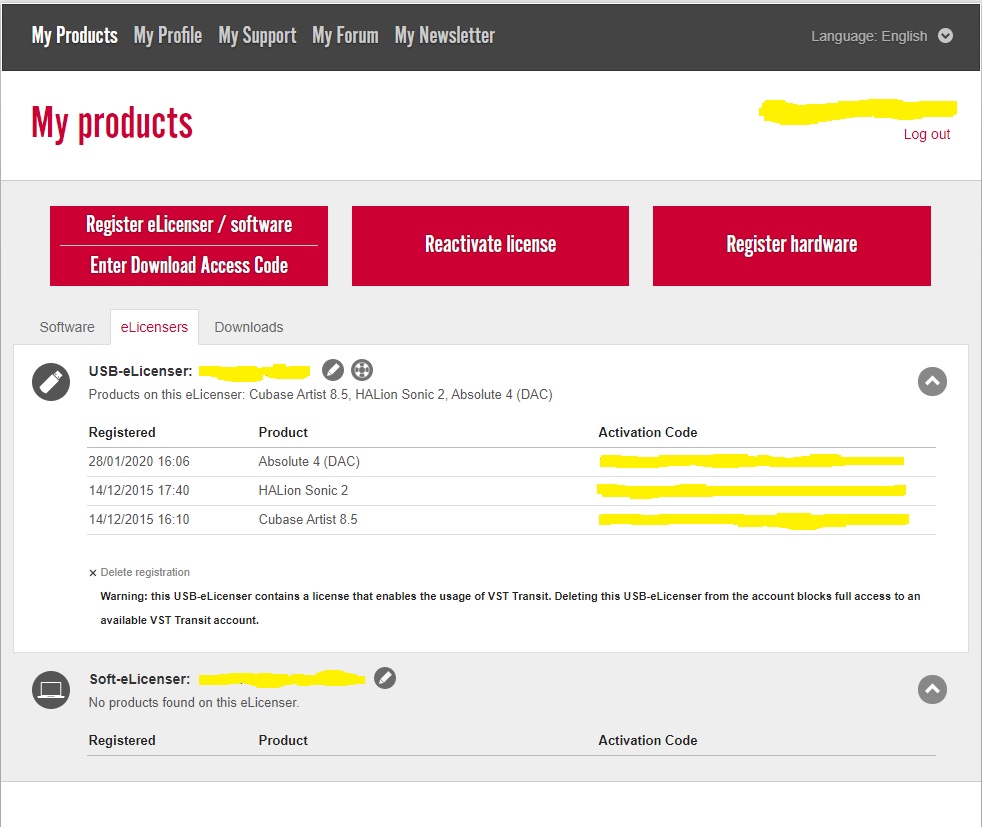Click the Delete registration link
The image size is (982, 827).
click(x=145, y=573)
